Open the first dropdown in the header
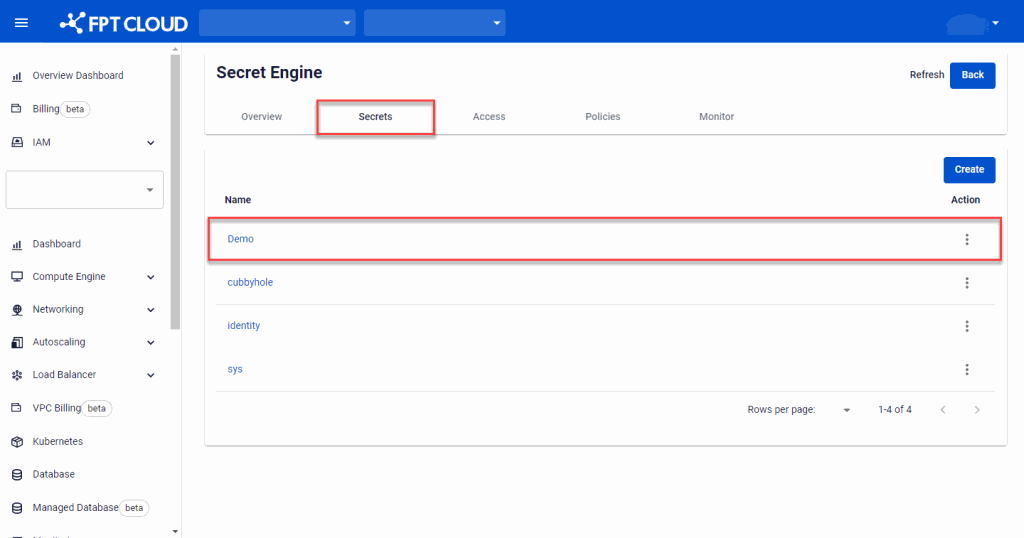This screenshot has height=538, width=1024. coord(277,23)
